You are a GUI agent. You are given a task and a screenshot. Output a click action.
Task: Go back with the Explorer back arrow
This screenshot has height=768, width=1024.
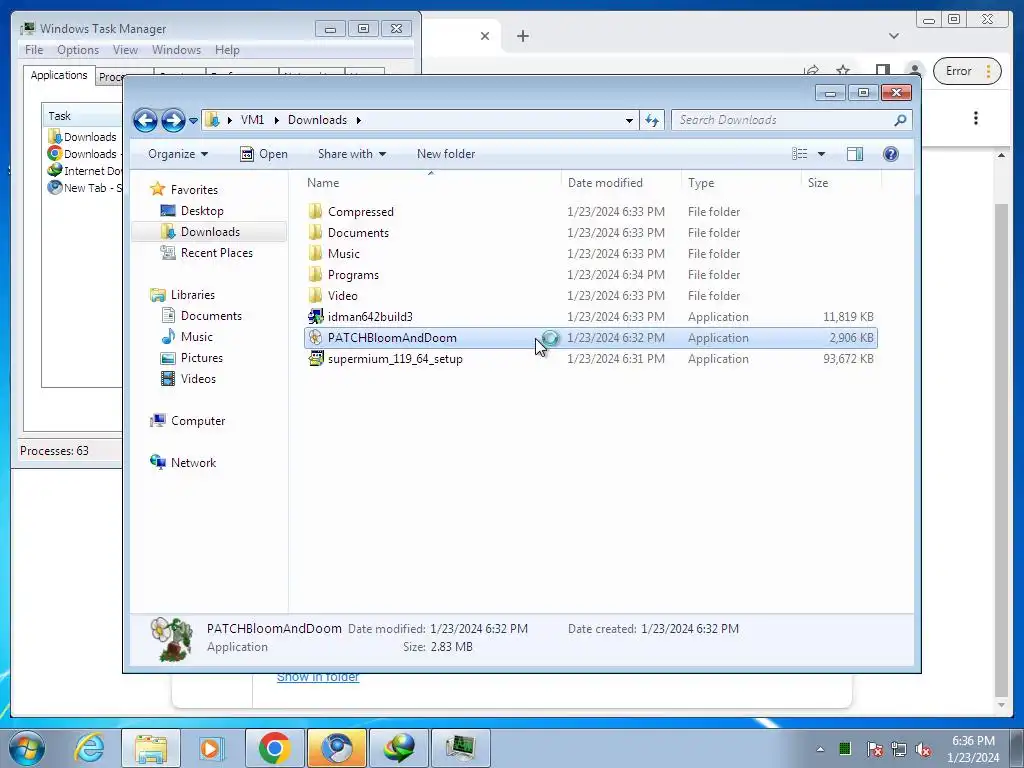145,120
